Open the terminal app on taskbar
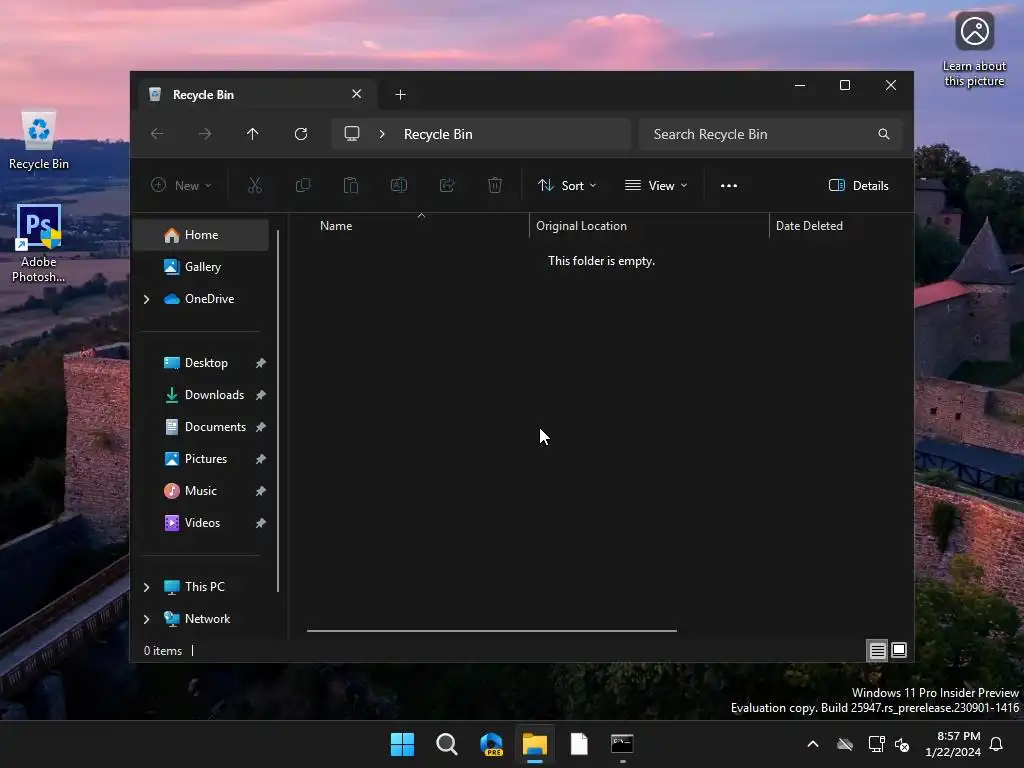This screenshot has height=768, width=1024. [x=622, y=744]
